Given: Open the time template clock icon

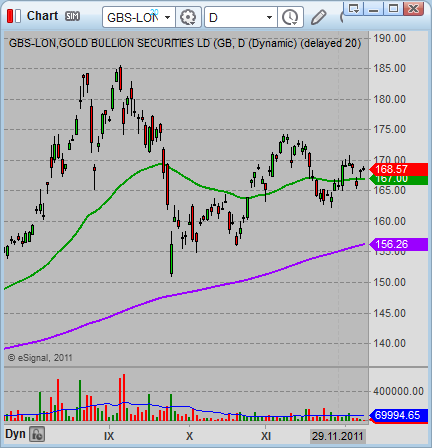Looking at the screenshot, I should pos(290,17).
